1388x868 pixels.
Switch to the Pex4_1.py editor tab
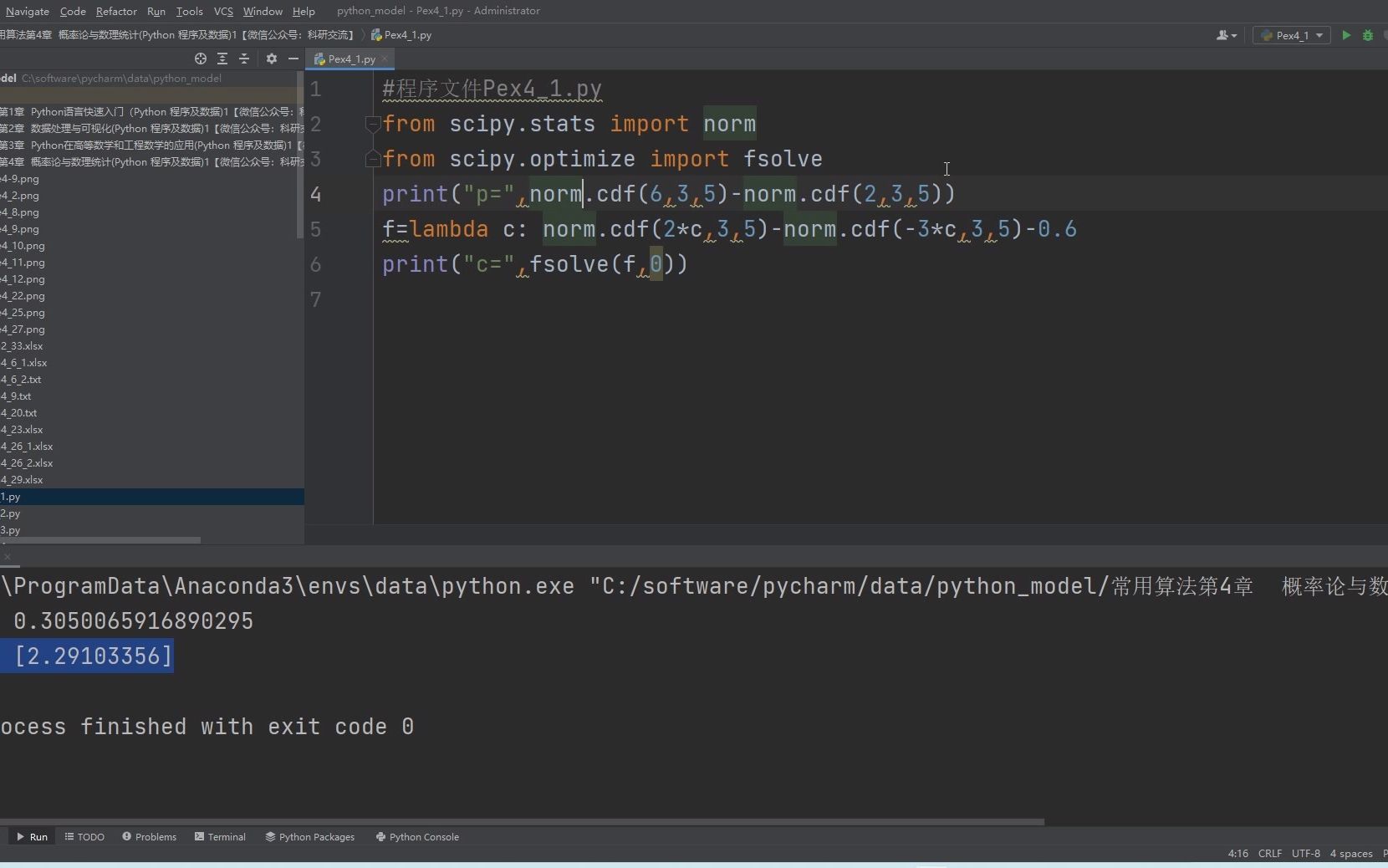(350, 59)
